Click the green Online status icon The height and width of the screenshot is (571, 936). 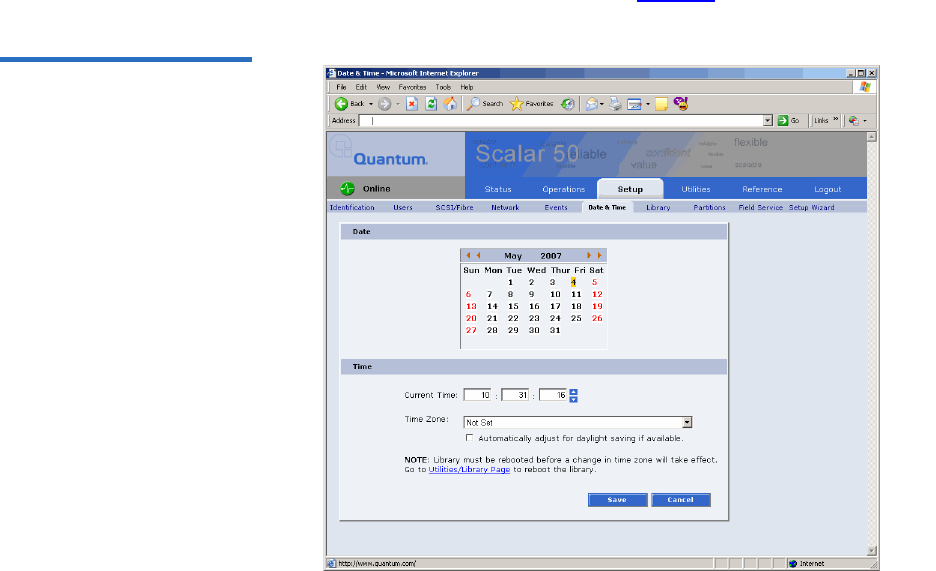tap(347, 189)
